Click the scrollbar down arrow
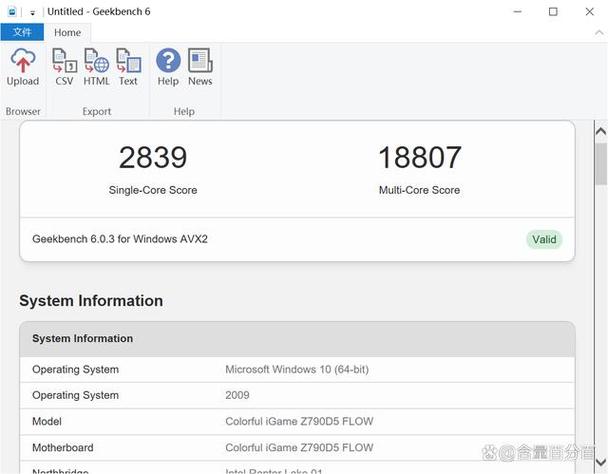 point(601,462)
